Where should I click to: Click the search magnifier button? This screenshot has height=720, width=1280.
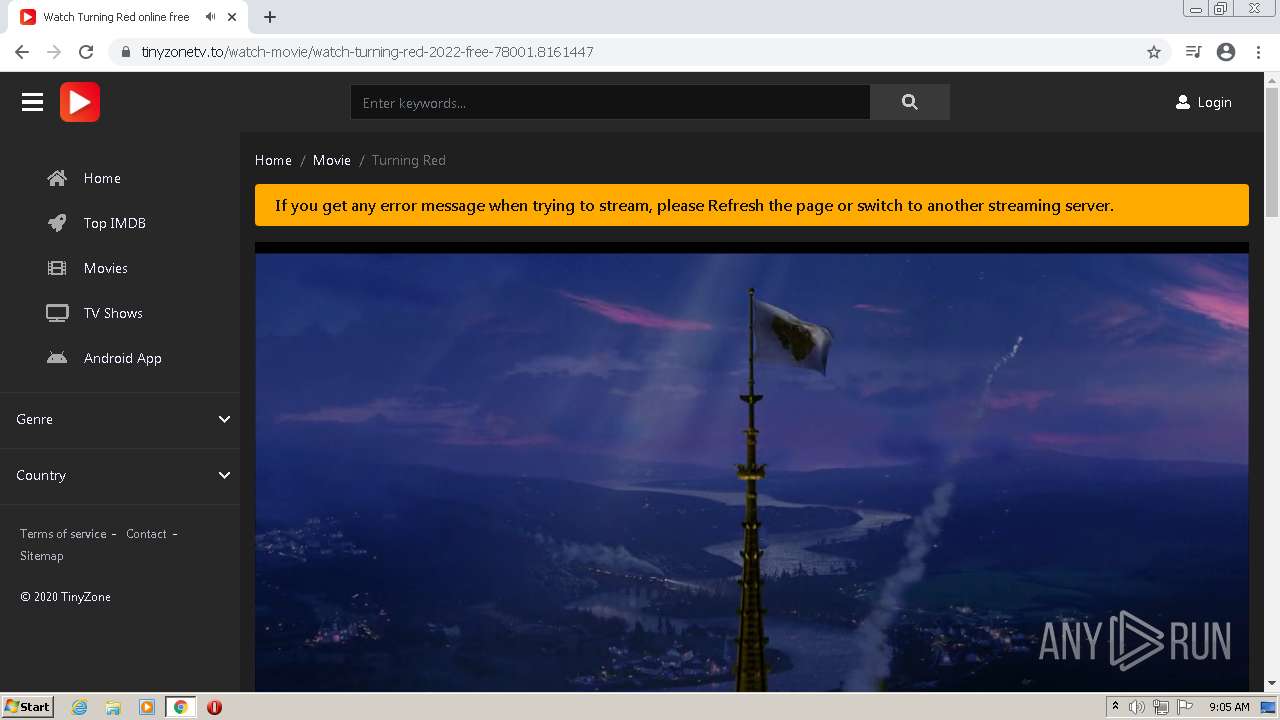tap(909, 102)
